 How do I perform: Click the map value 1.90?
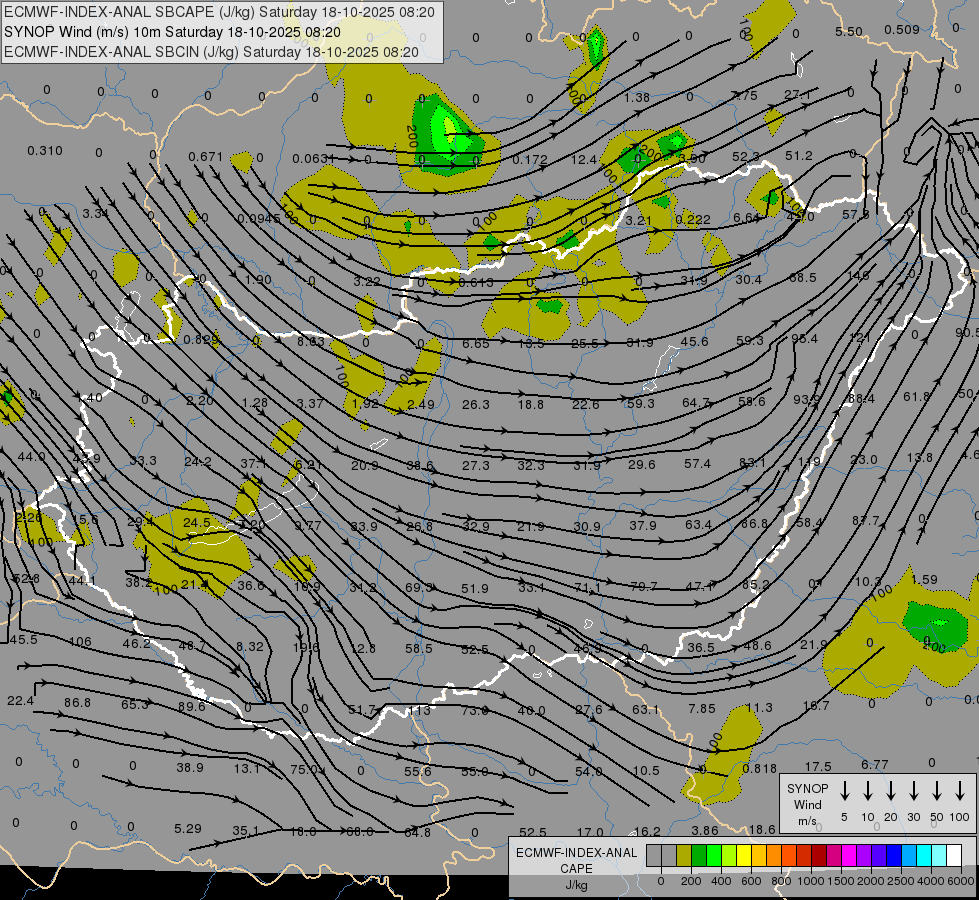[x=258, y=279]
